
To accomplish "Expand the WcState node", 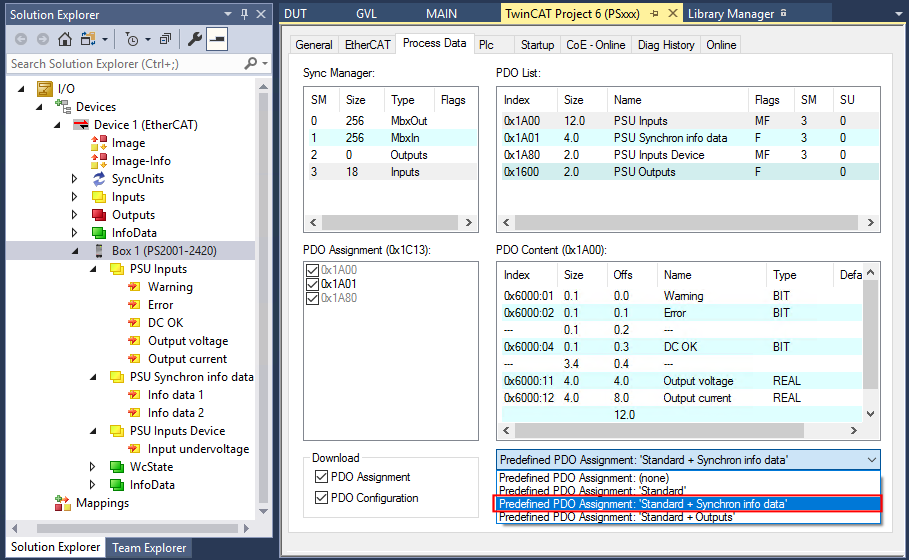I will coord(92,467).
